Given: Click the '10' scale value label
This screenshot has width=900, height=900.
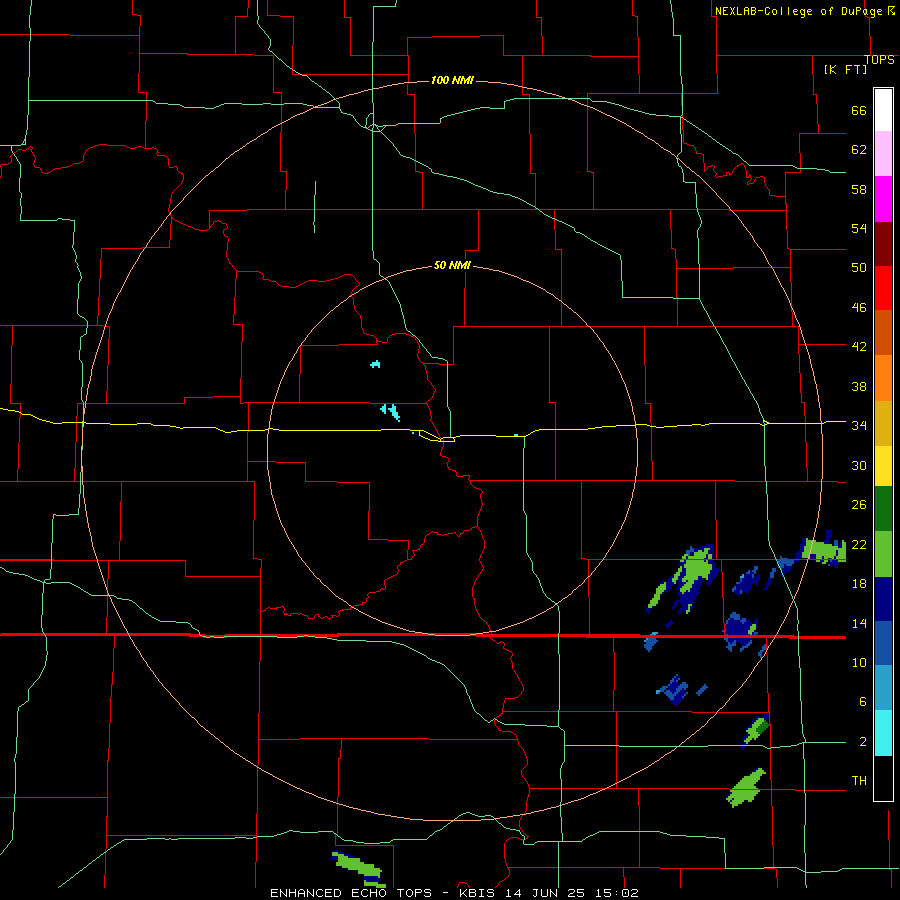Looking at the screenshot, I should click(x=859, y=662).
